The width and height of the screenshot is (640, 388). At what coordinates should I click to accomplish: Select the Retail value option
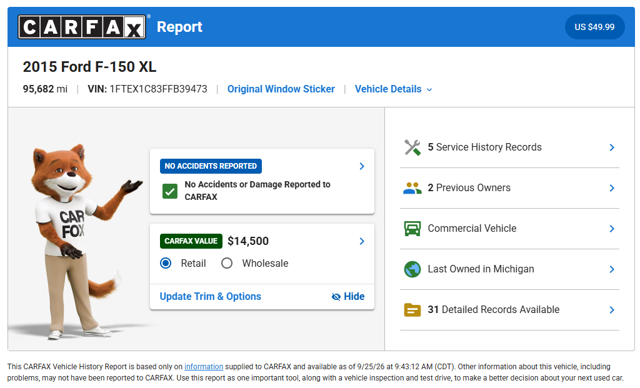(x=166, y=263)
